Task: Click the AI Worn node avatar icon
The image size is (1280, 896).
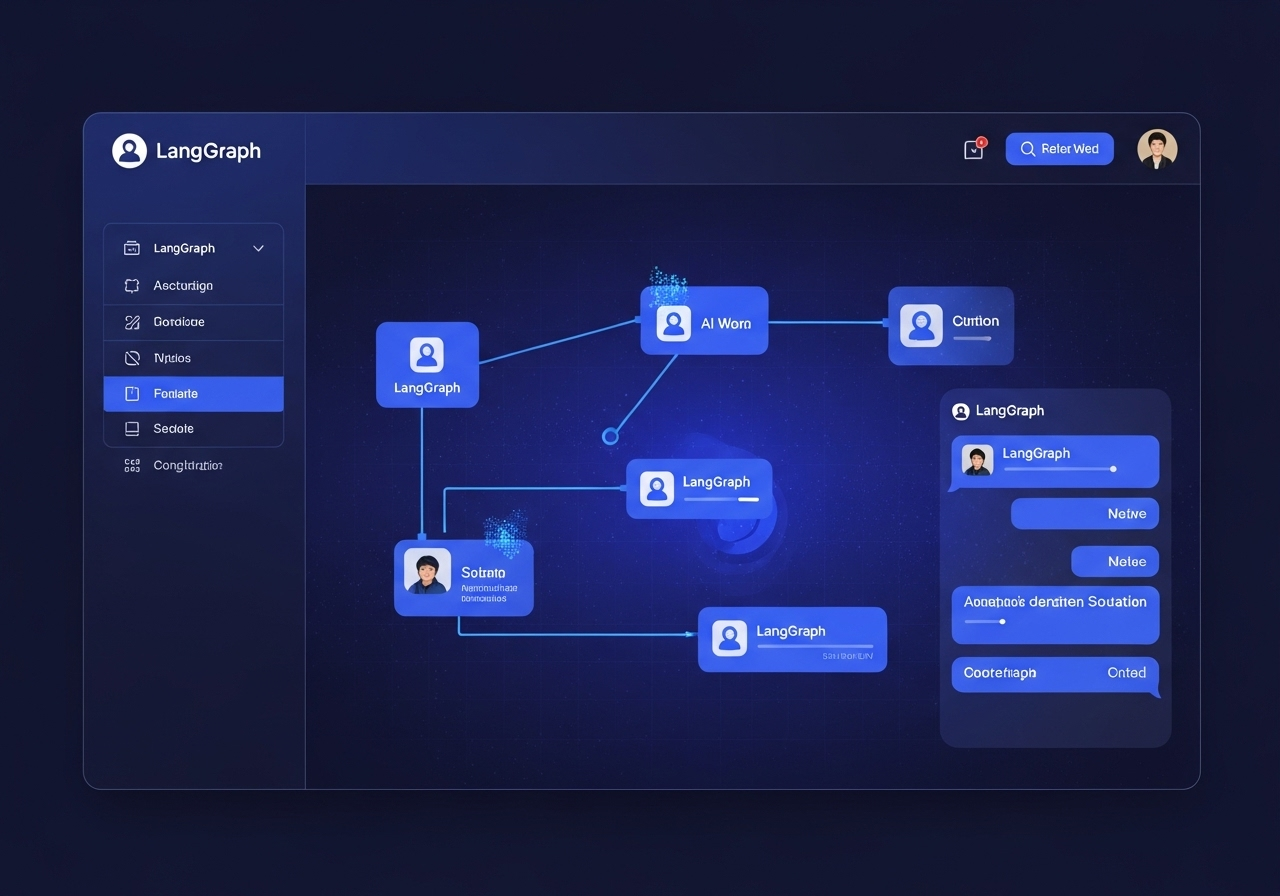Action: tap(674, 323)
